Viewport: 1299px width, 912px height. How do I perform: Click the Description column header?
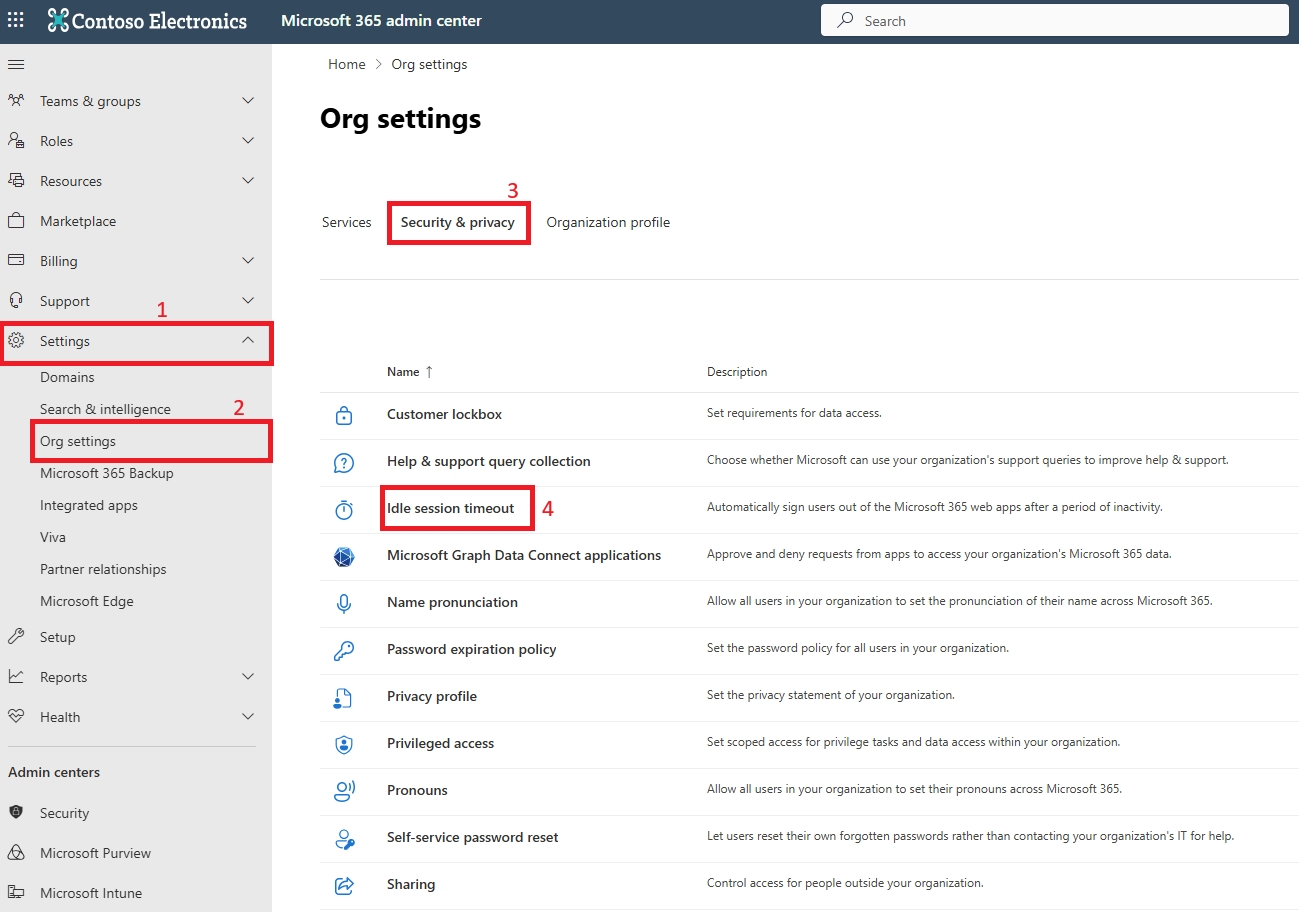(x=737, y=372)
